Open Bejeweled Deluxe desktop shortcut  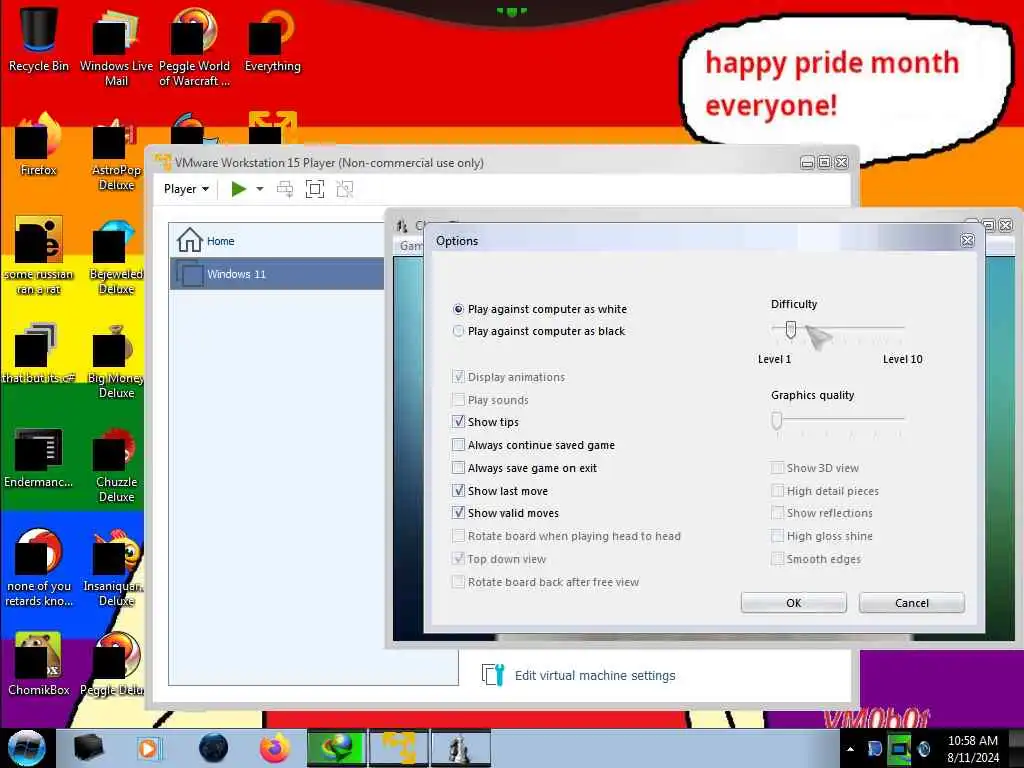click(x=116, y=256)
